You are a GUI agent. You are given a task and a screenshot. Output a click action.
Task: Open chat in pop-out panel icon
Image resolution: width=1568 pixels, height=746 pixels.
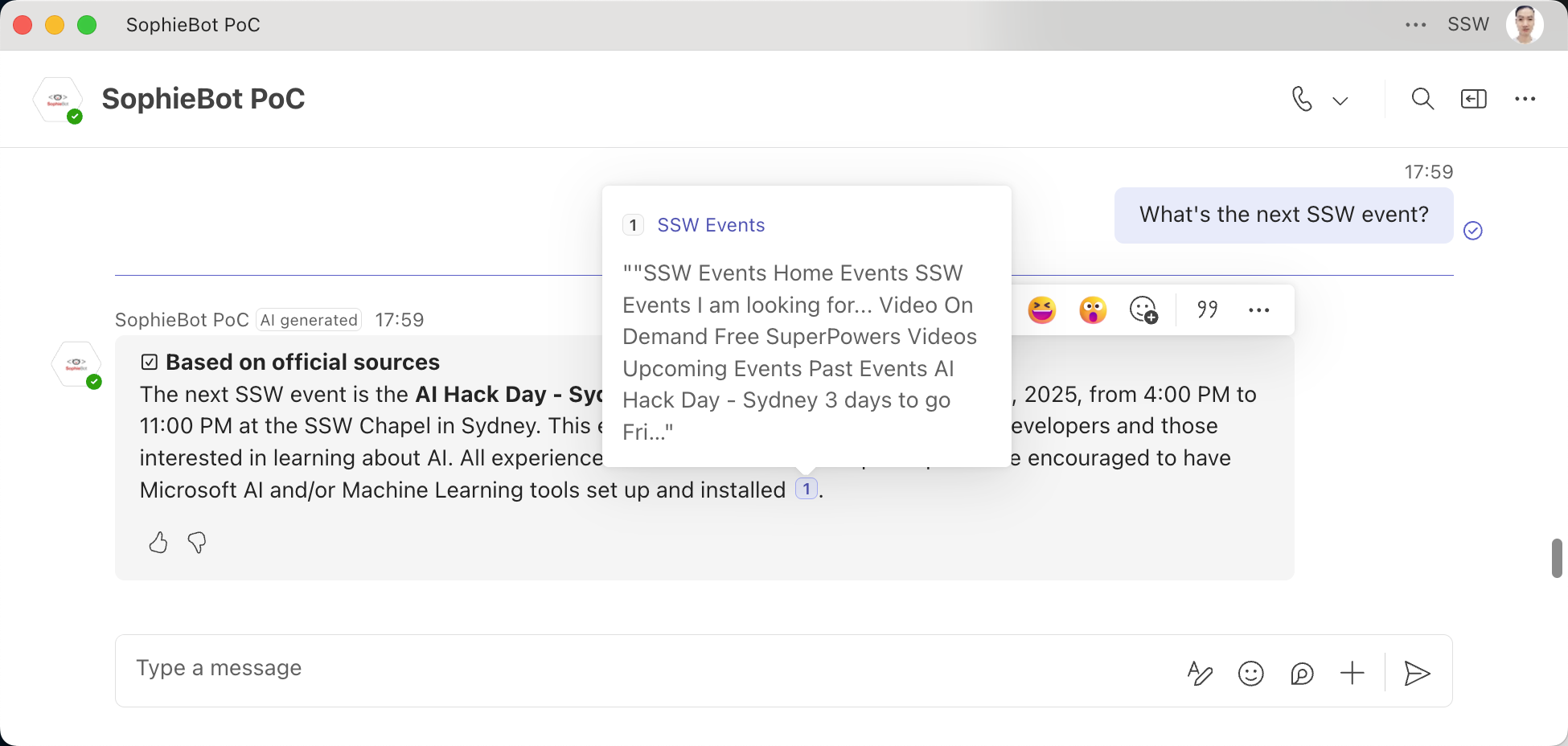1473,99
